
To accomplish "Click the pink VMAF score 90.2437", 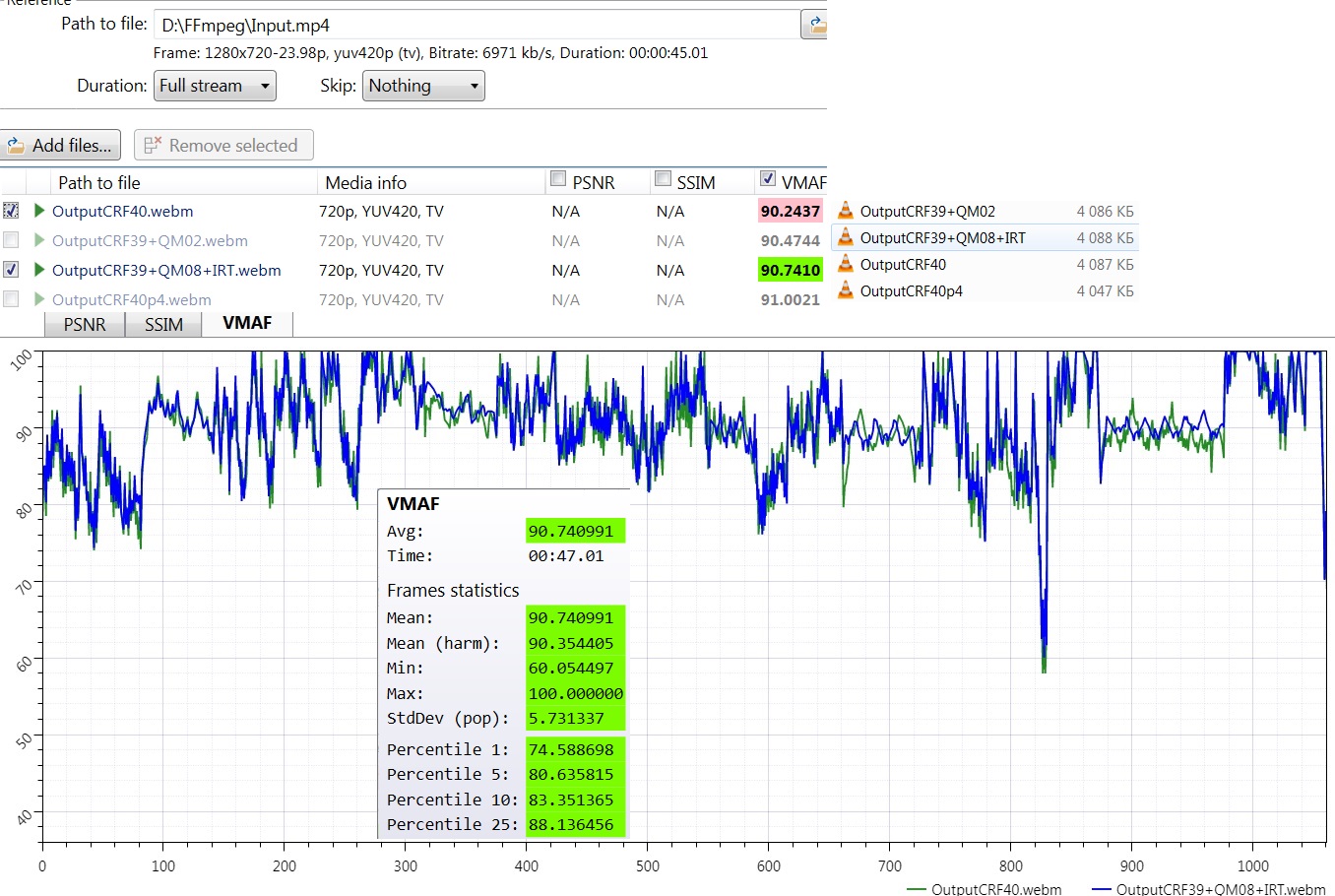I will coord(790,211).
